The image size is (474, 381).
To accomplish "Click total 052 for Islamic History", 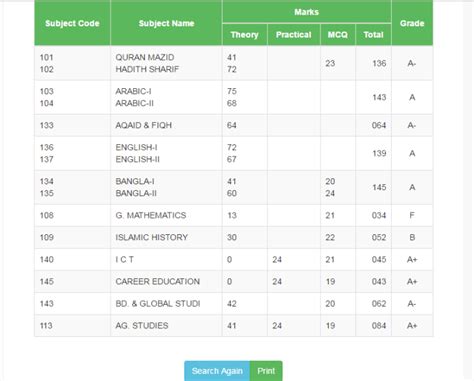I will tap(379, 237).
